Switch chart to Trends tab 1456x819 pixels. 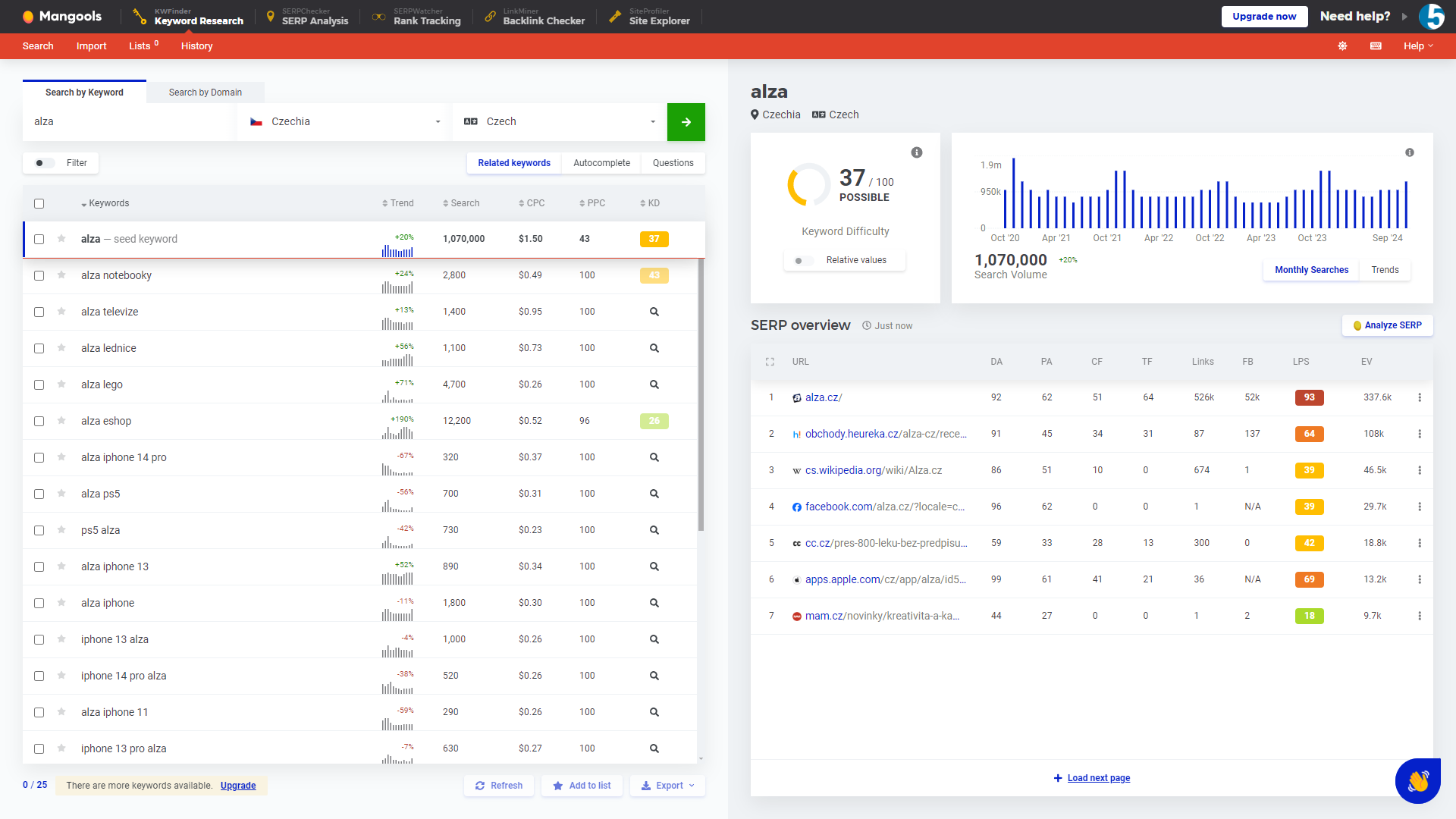1385,270
